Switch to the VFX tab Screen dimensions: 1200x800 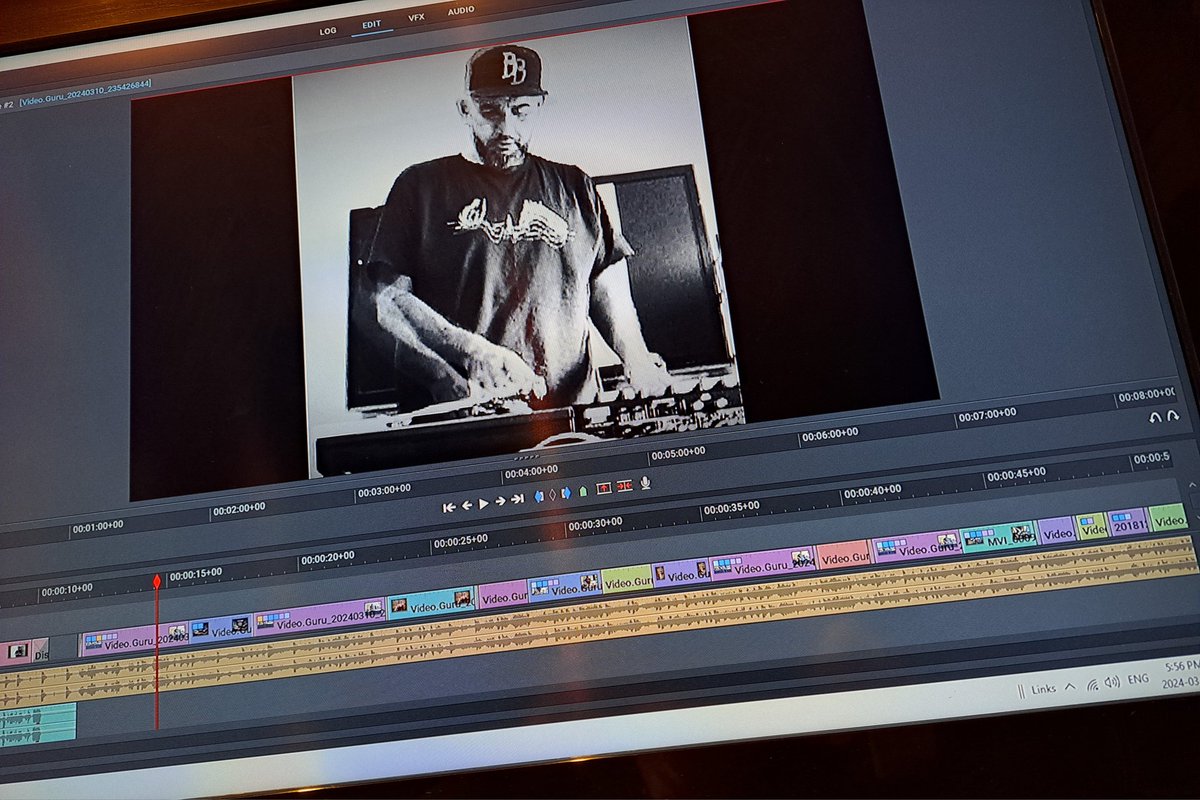point(417,18)
